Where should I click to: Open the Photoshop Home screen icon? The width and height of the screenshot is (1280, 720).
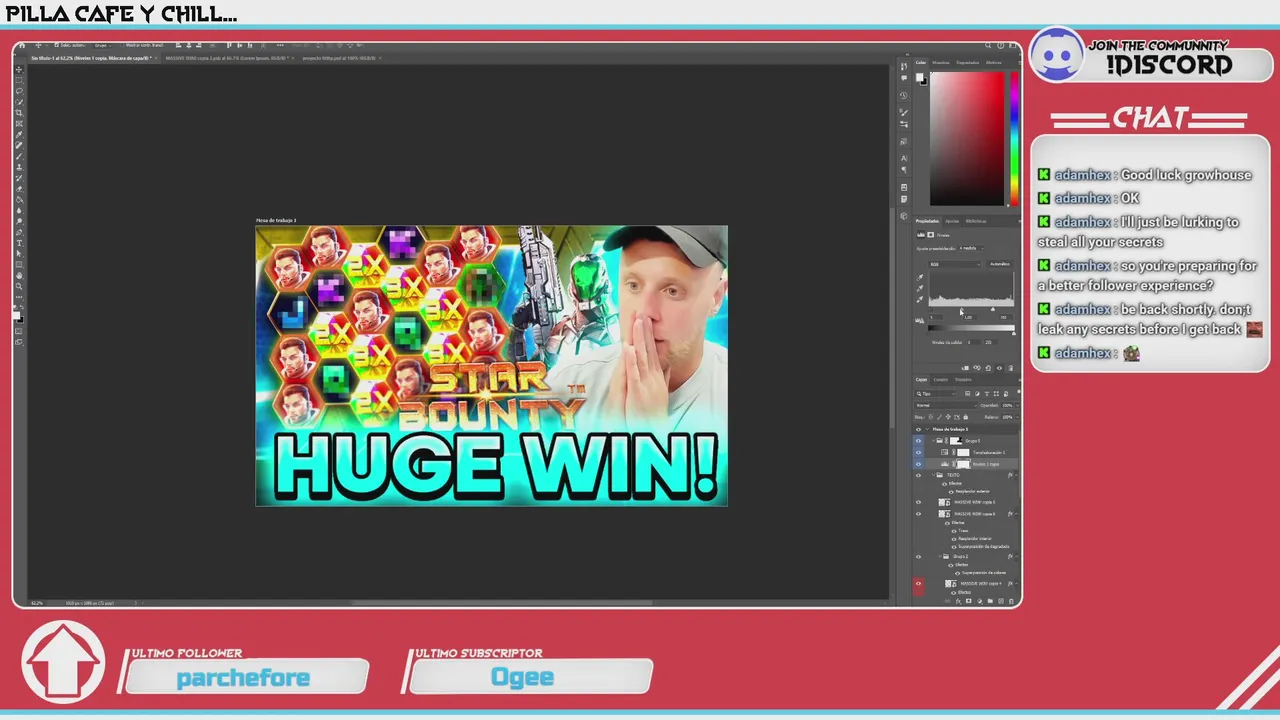21,45
